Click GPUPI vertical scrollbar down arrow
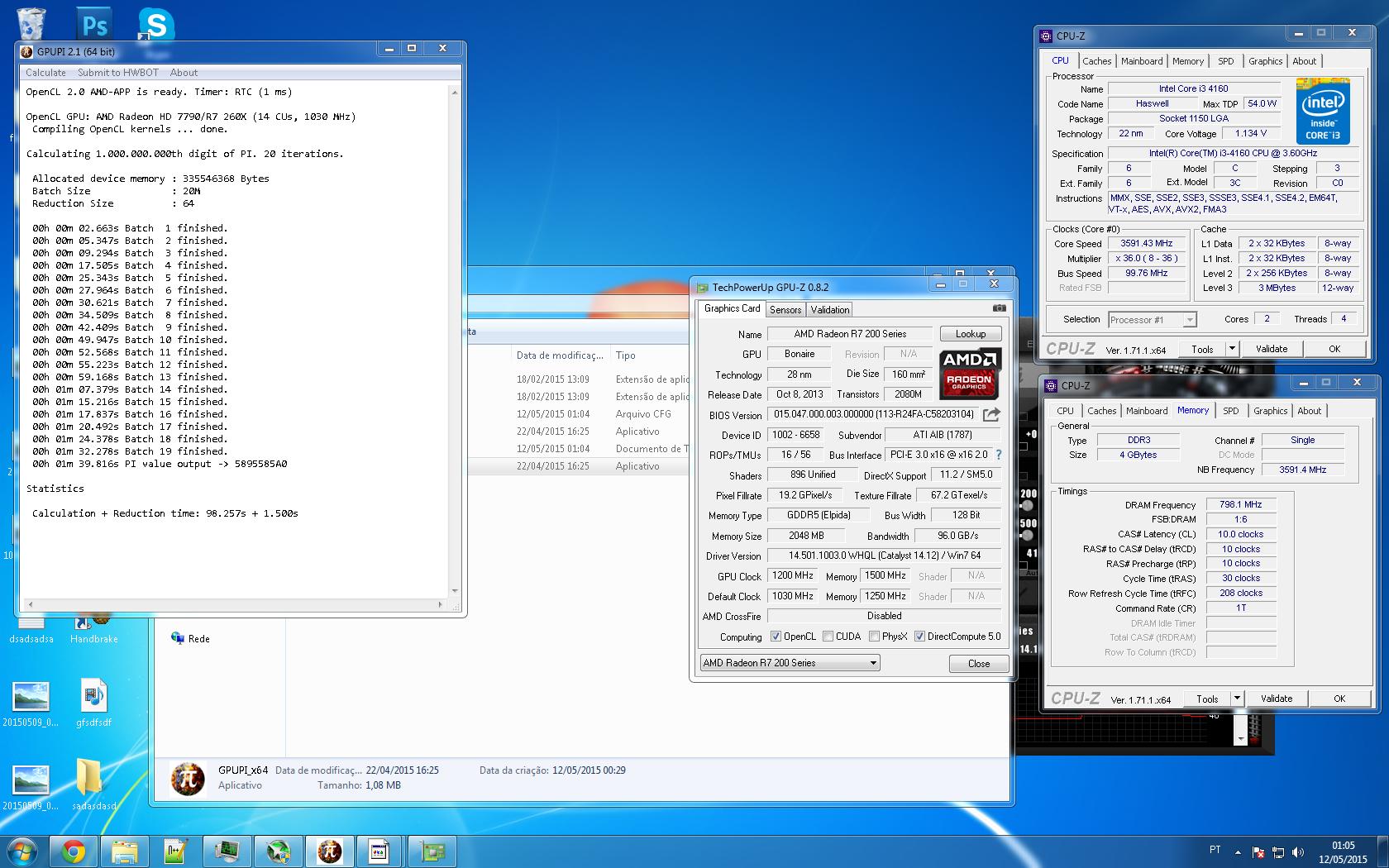 (455, 591)
